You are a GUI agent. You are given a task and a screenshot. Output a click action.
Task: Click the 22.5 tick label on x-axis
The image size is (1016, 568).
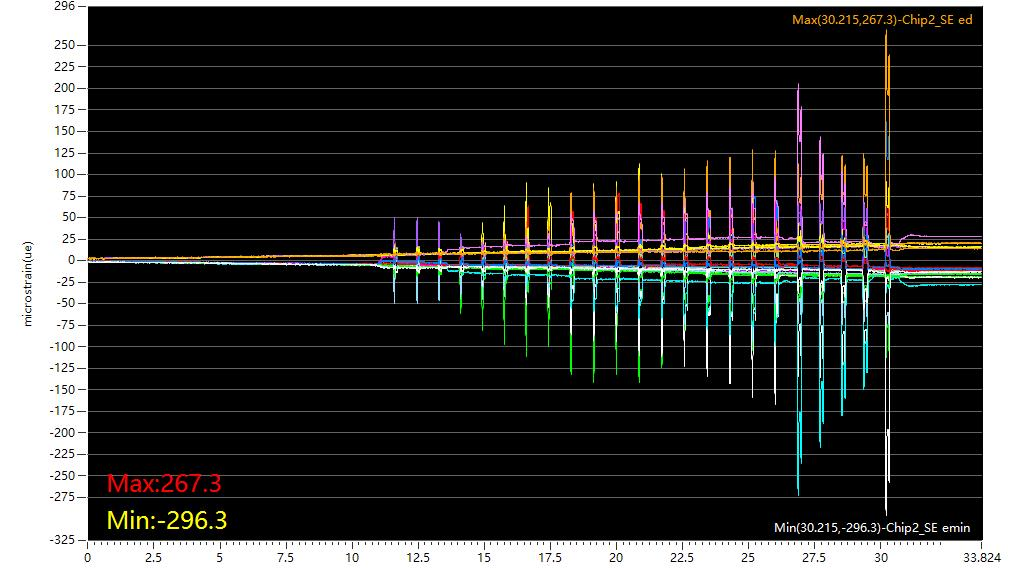click(682, 558)
